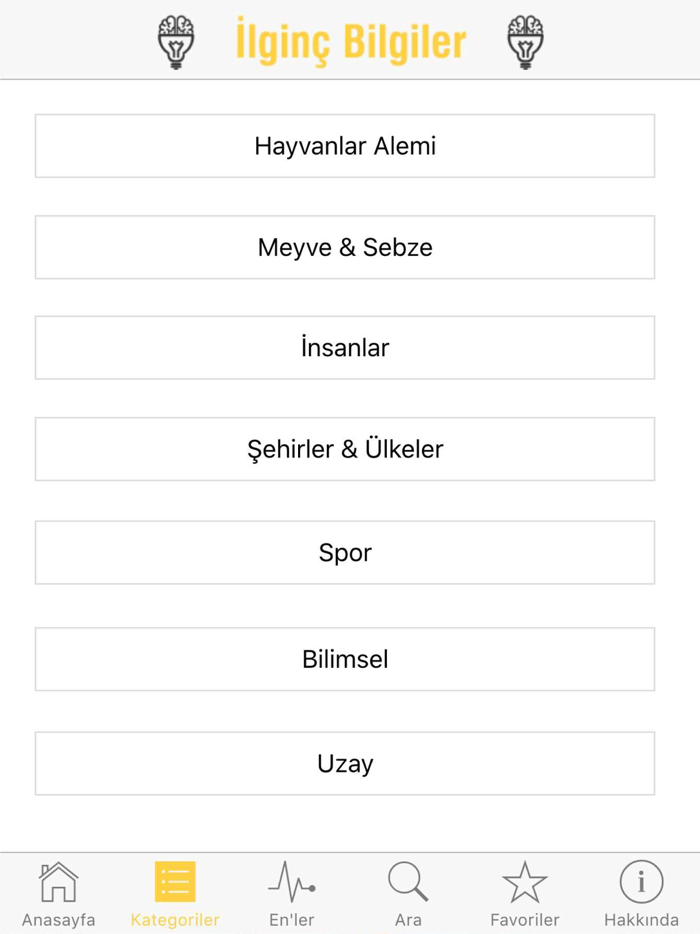
Task: Open the Uzay category
Action: [345, 763]
